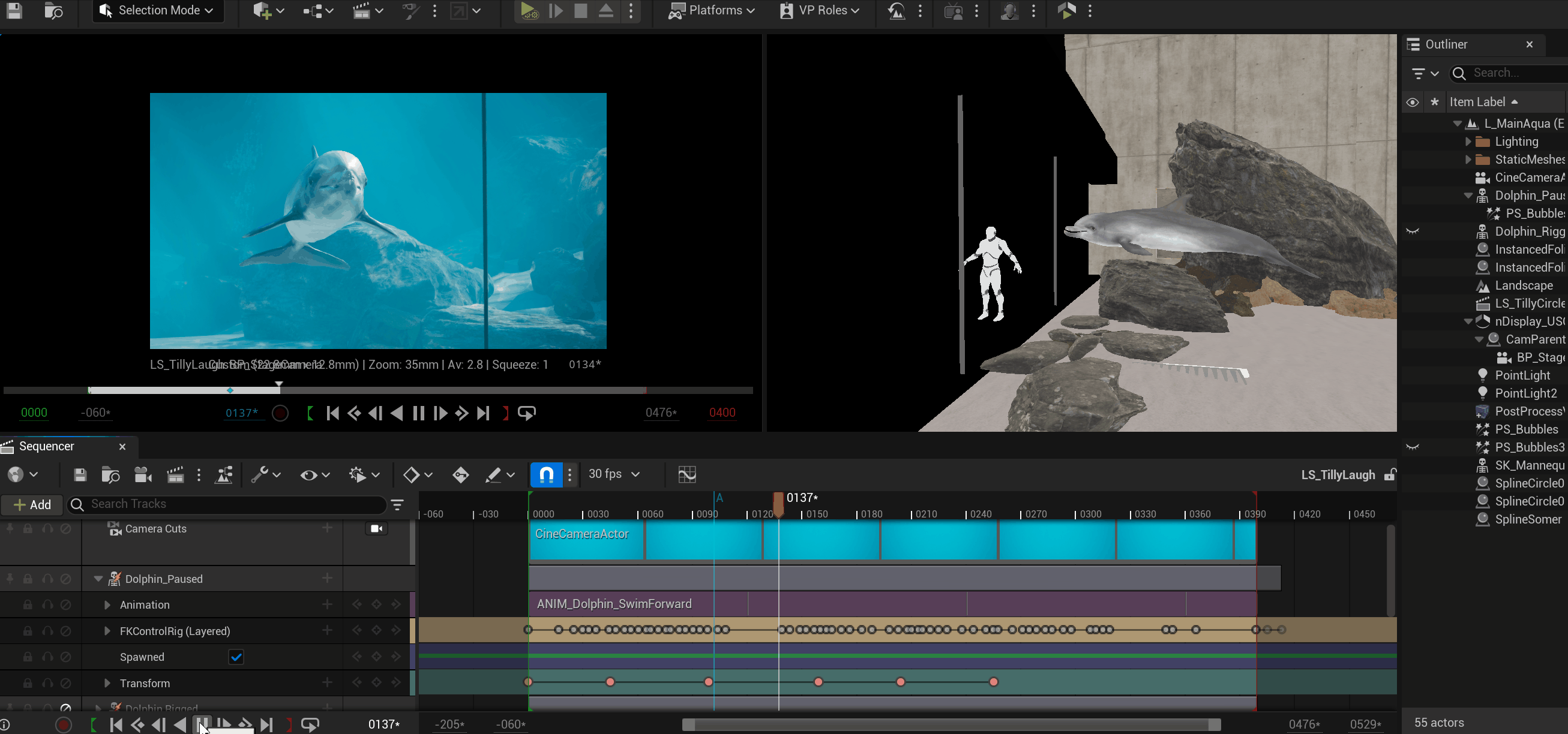Open the Platforms menu
Viewport: 1568px width, 734px height.
click(x=711, y=10)
